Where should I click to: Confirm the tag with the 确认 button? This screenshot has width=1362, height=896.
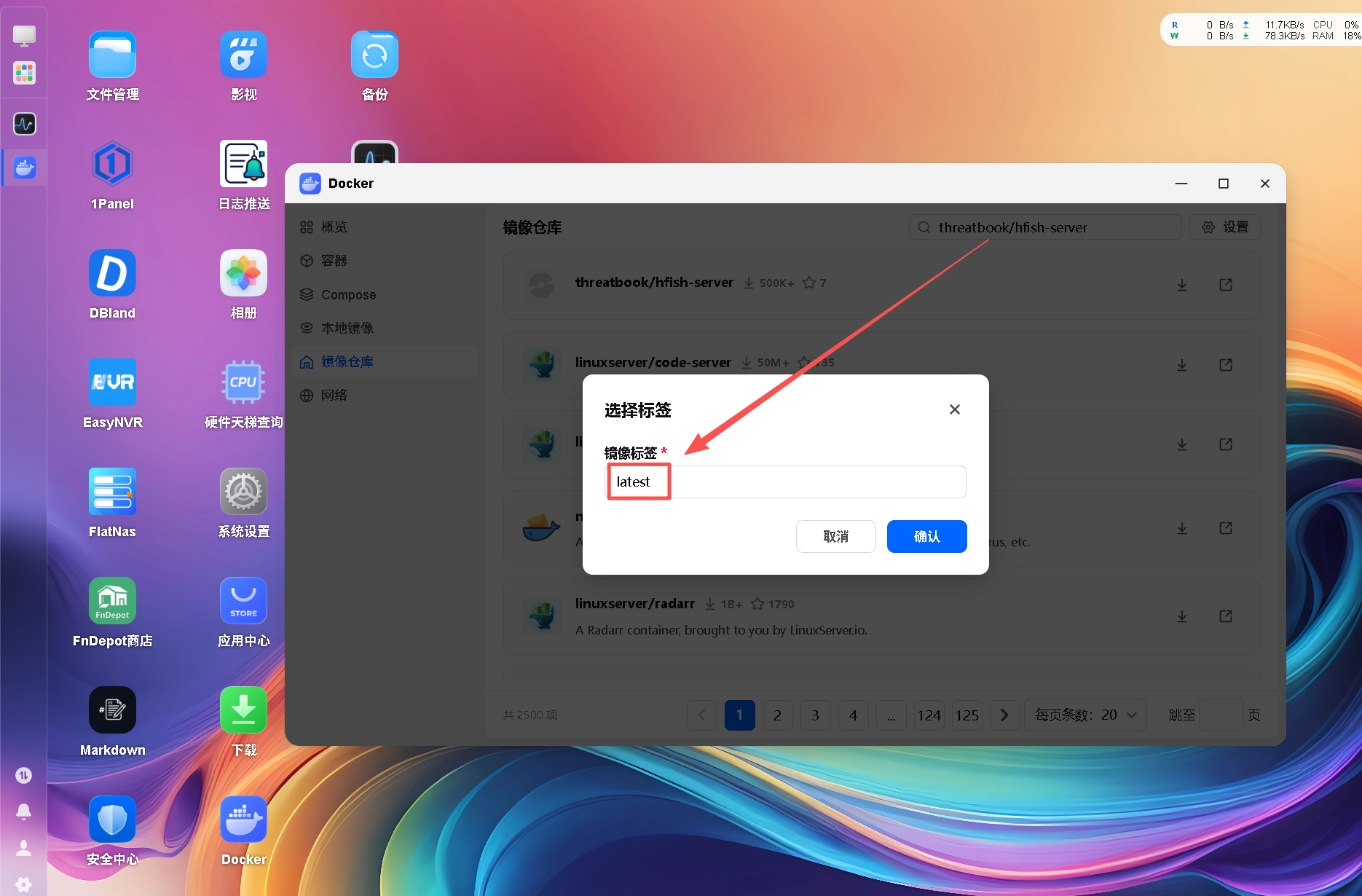tap(926, 536)
